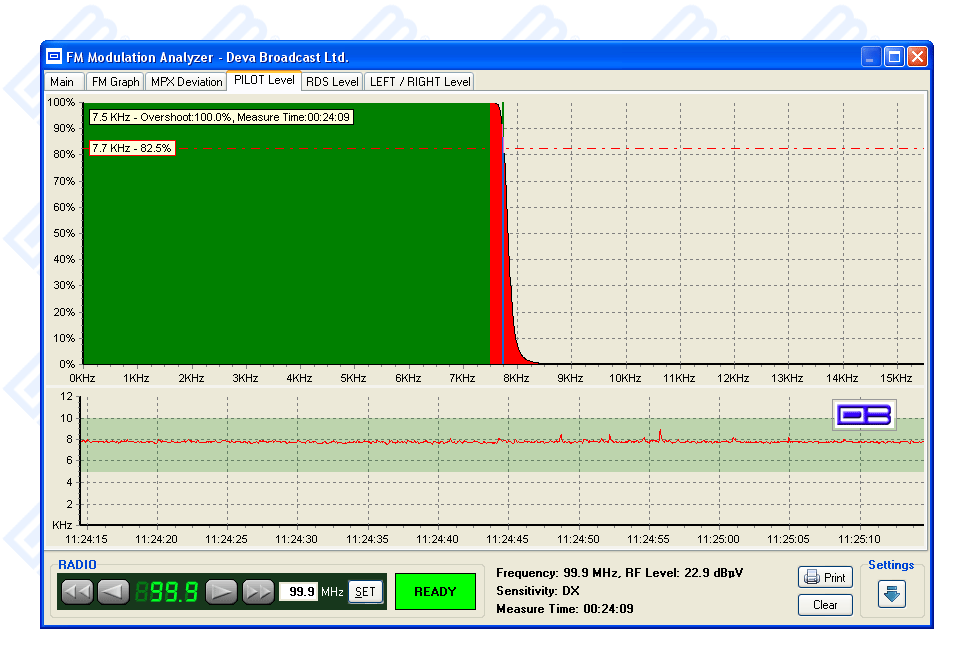Viewport: 974px width, 669px height.
Task: Click the green READY status indicator
Action: pos(435,592)
